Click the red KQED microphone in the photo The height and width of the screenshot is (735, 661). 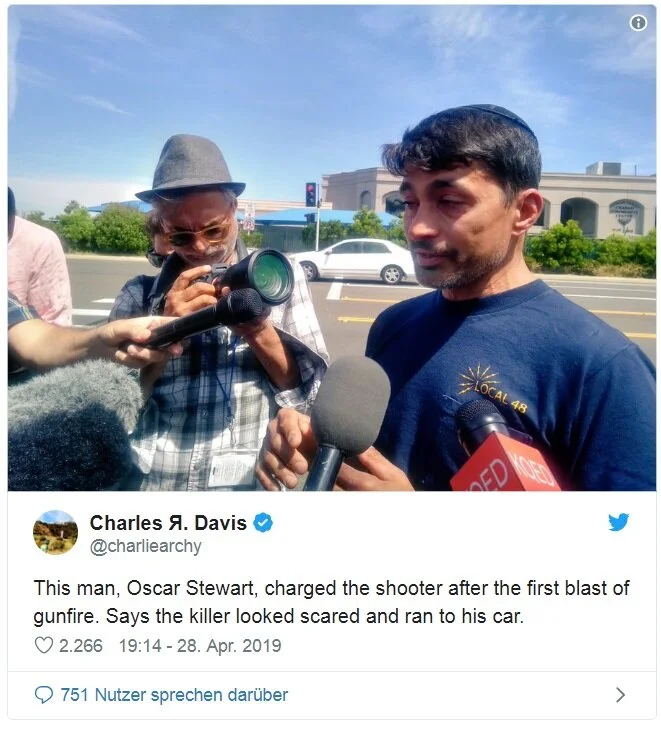point(504,448)
